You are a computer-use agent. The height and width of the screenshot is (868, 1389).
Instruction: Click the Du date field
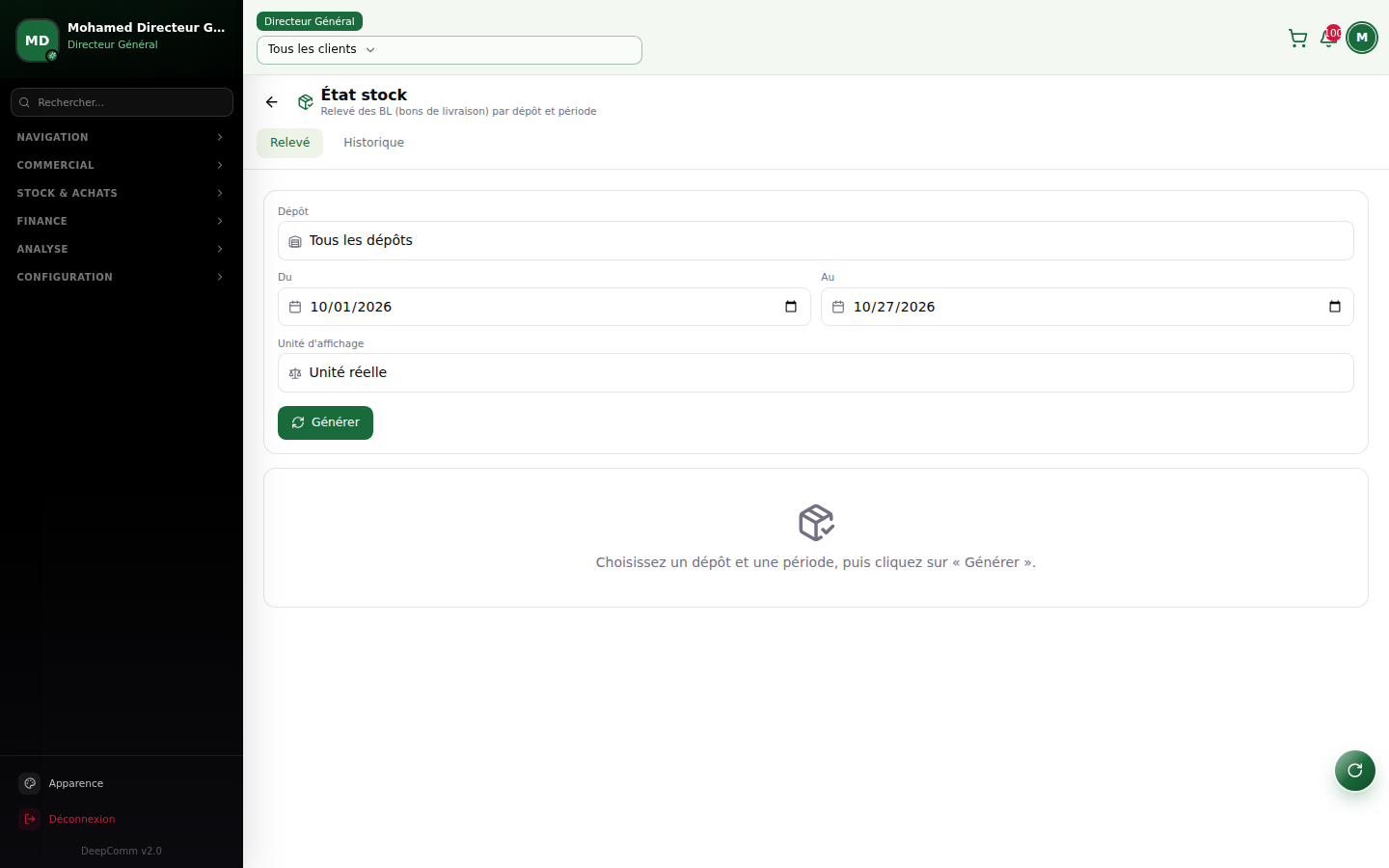[x=544, y=307]
